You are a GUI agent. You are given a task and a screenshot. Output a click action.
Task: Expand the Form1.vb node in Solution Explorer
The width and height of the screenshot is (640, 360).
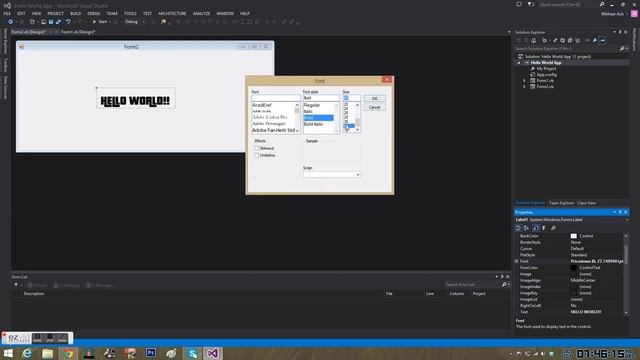point(524,81)
